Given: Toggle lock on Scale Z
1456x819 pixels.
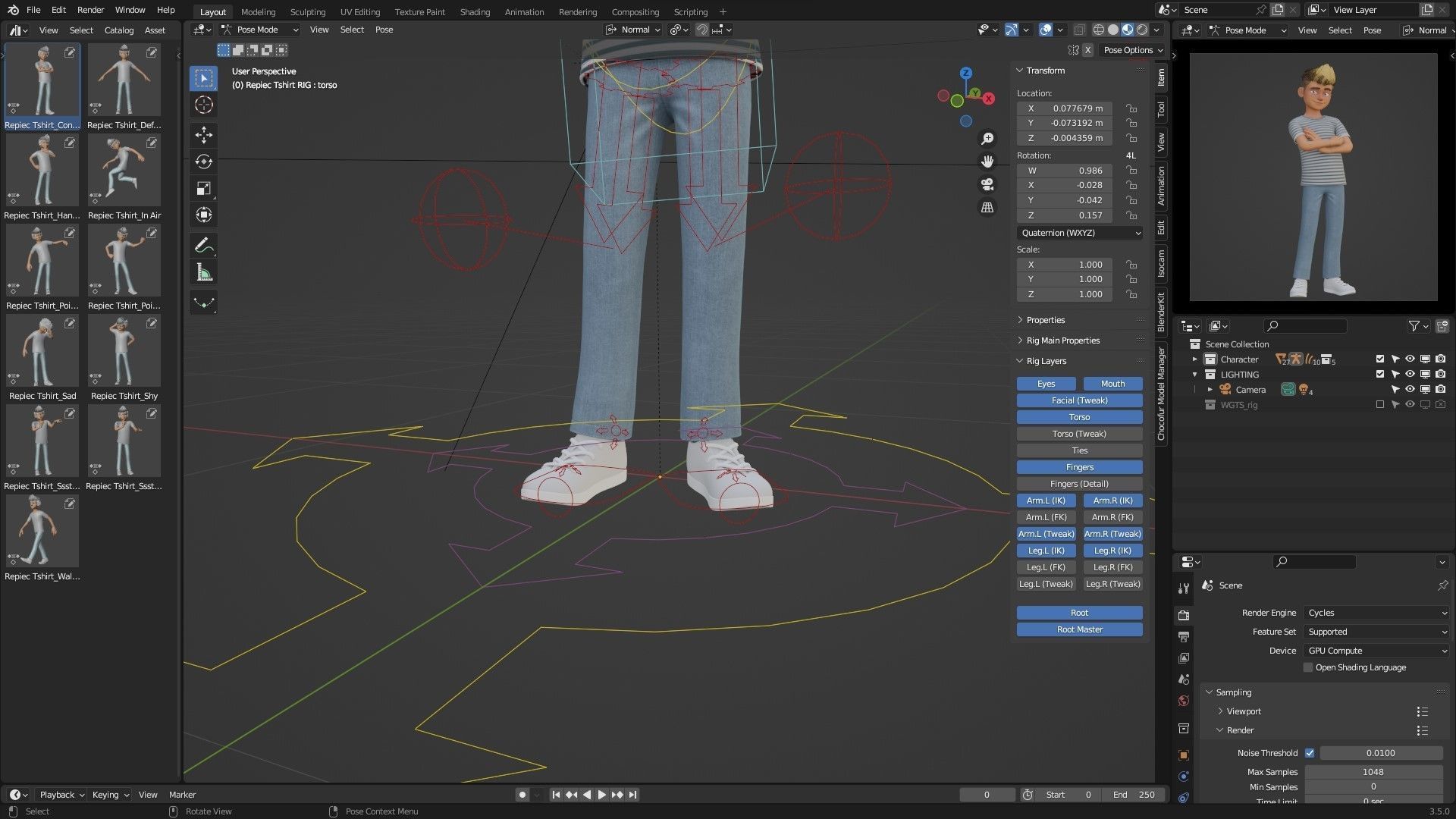Looking at the screenshot, I should click(1131, 294).
